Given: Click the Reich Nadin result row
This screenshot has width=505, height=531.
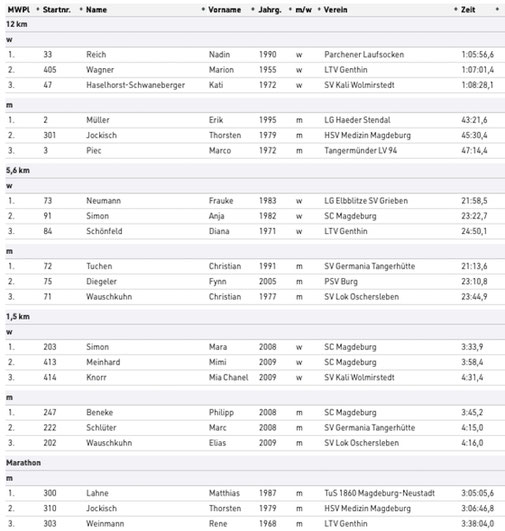Looking at the screenshot, I should (255, 55).
